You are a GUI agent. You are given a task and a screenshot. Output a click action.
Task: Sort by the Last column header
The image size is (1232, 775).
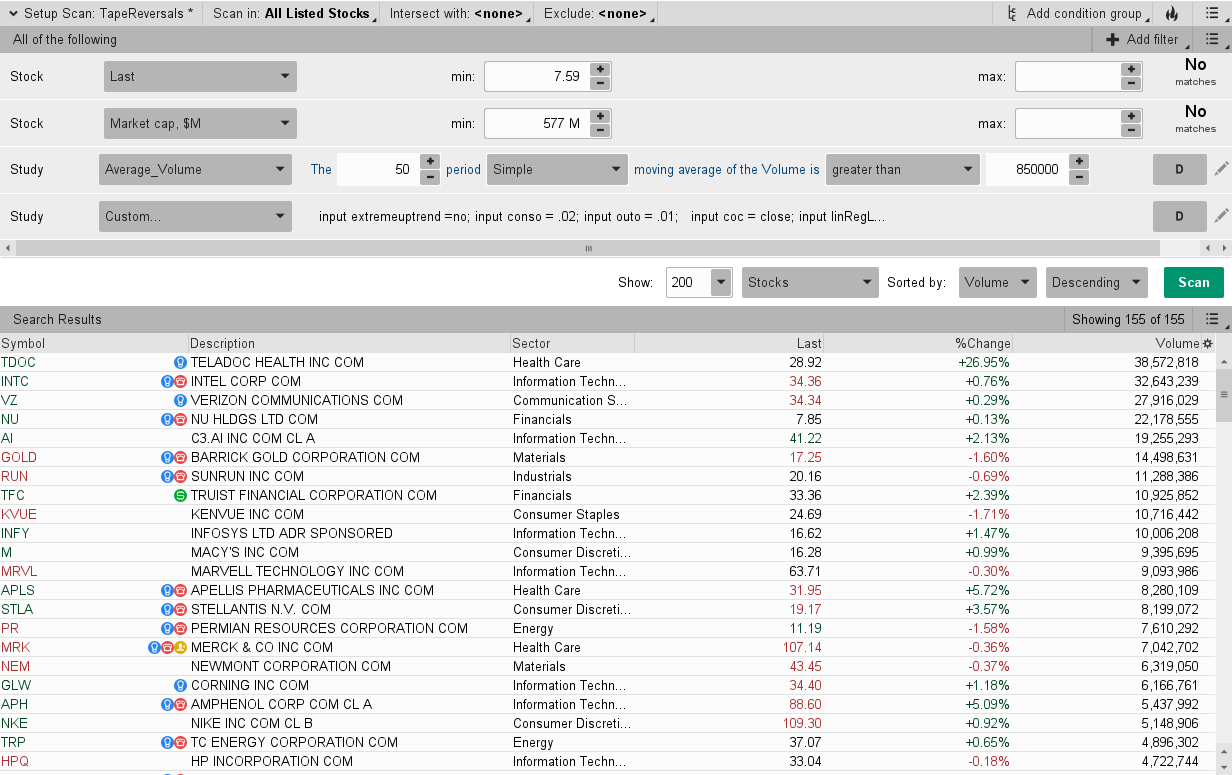click(x=728, y=343)
